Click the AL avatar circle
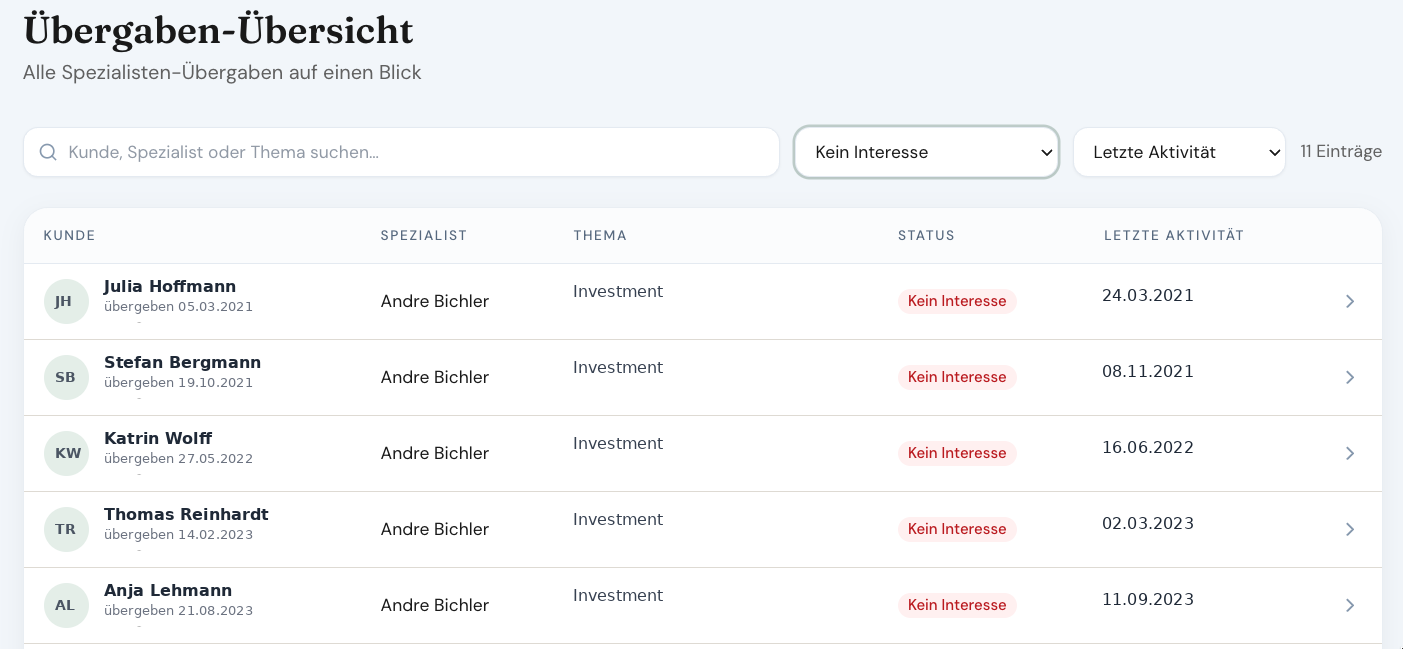This screenshot has width=1403, height=649. tap(66, 605)
